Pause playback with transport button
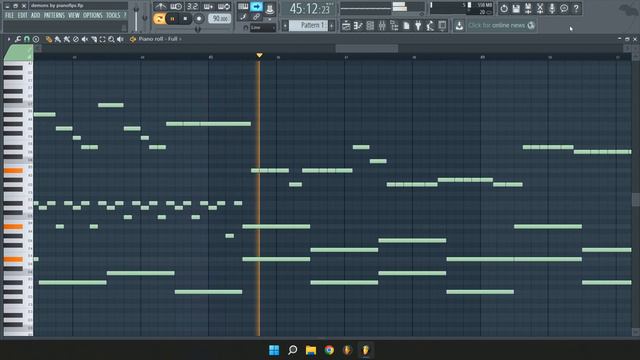Viewport: 640px width, 360px height. click(x=172, y=19)
